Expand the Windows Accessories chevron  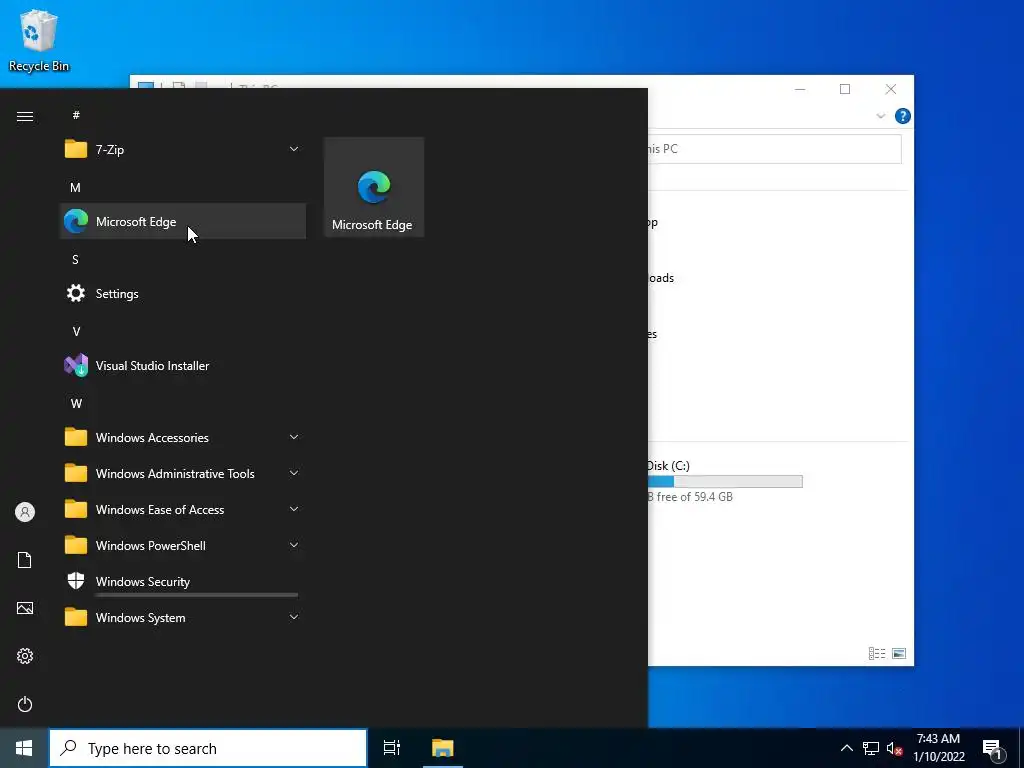[x=294, y=438]
